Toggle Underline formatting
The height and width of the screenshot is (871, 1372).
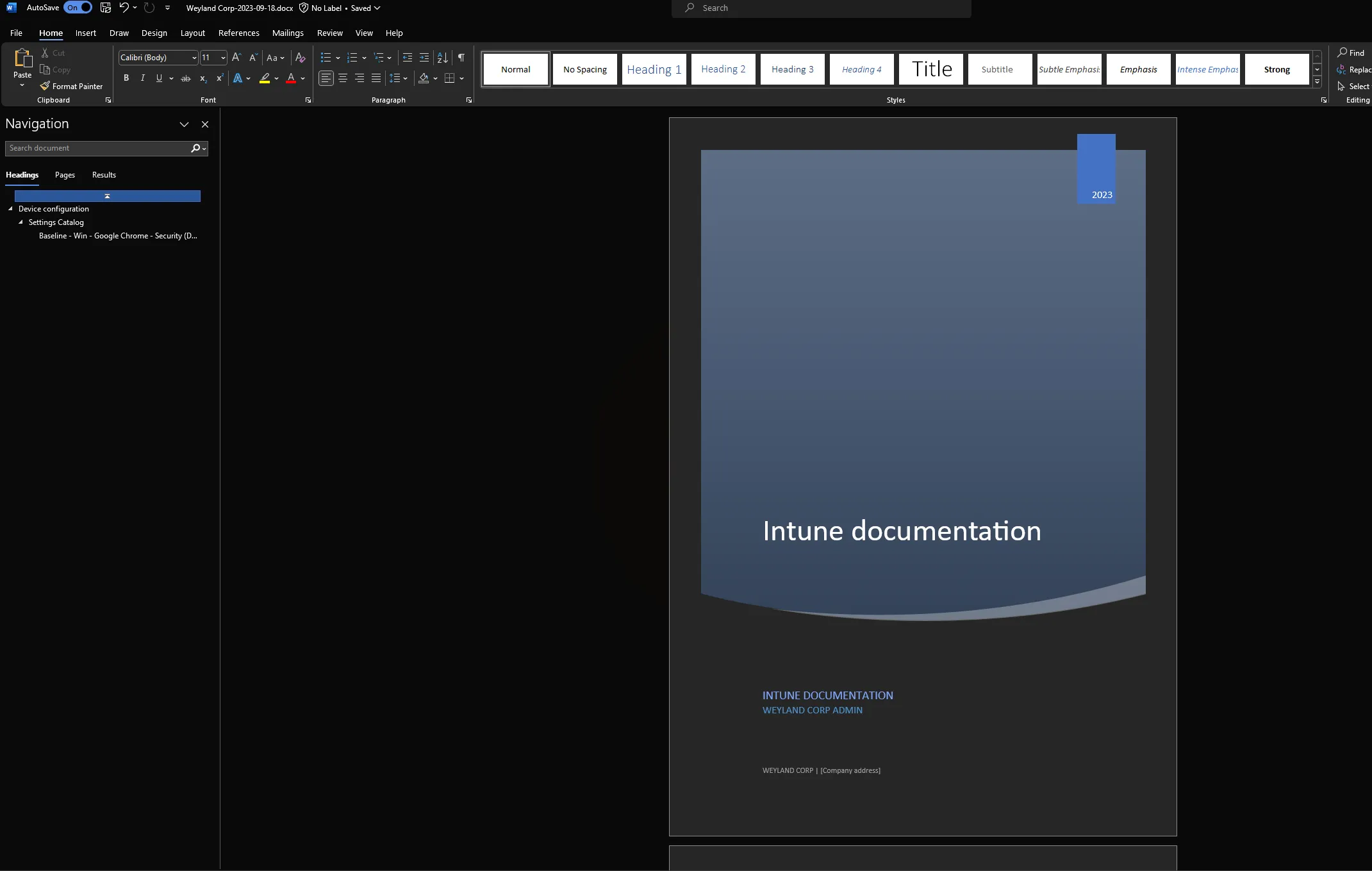pos(159,78)
